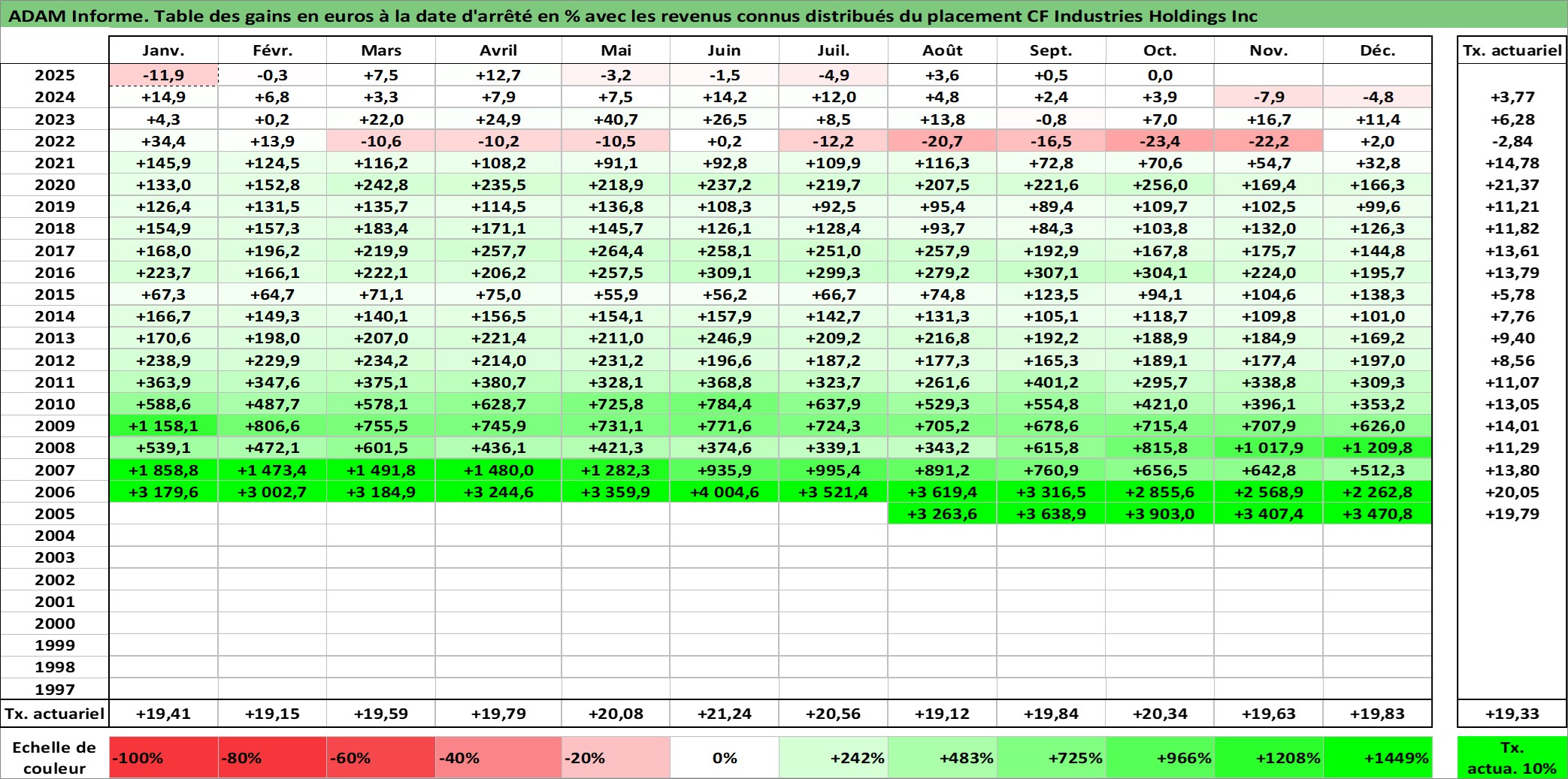This screenshot has height=779, width=1568.
Task: Click the -11,9 cell for January 2025
Action: point(163,75)
